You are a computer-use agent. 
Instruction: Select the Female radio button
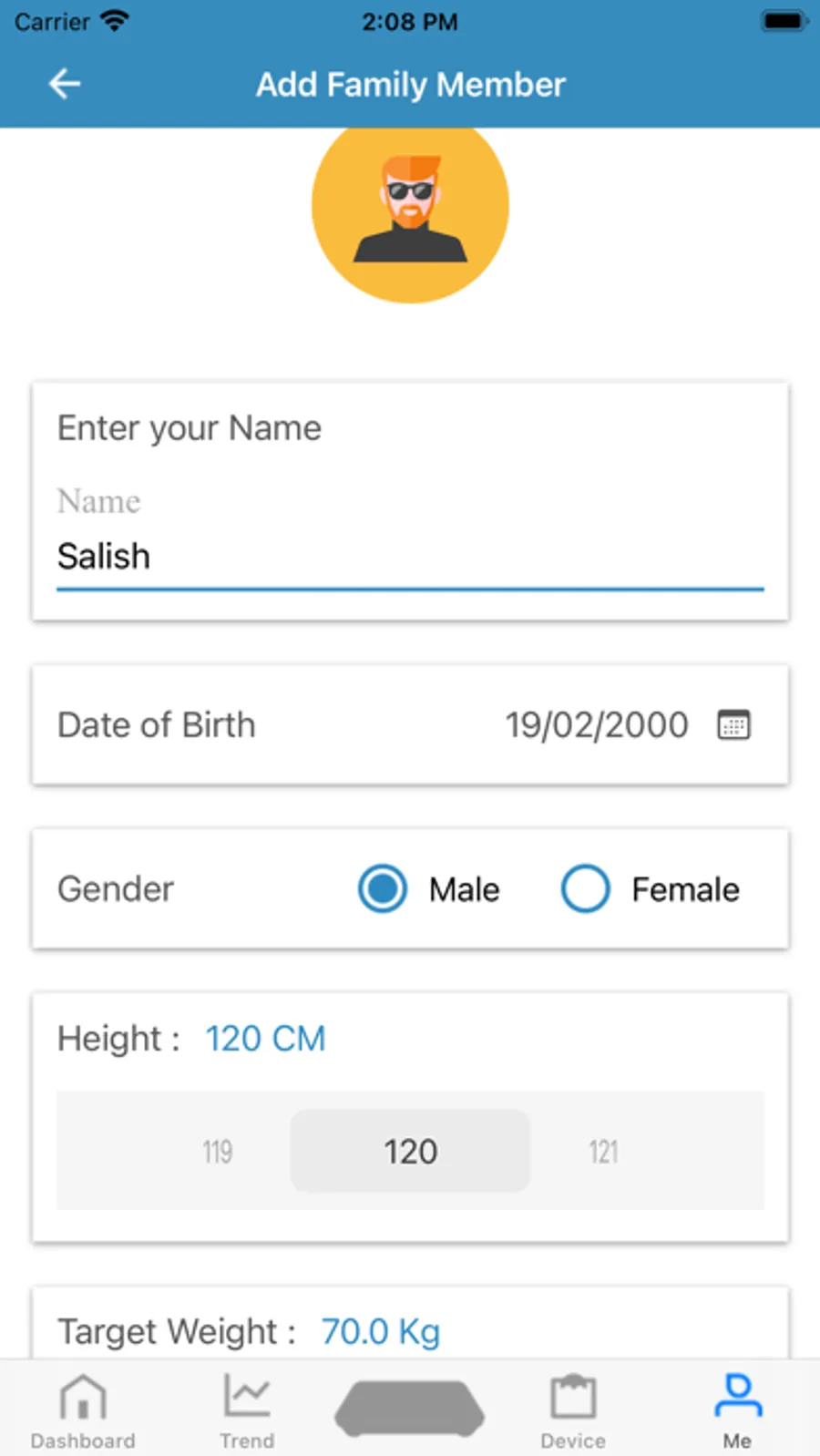(x=585, y=889)
